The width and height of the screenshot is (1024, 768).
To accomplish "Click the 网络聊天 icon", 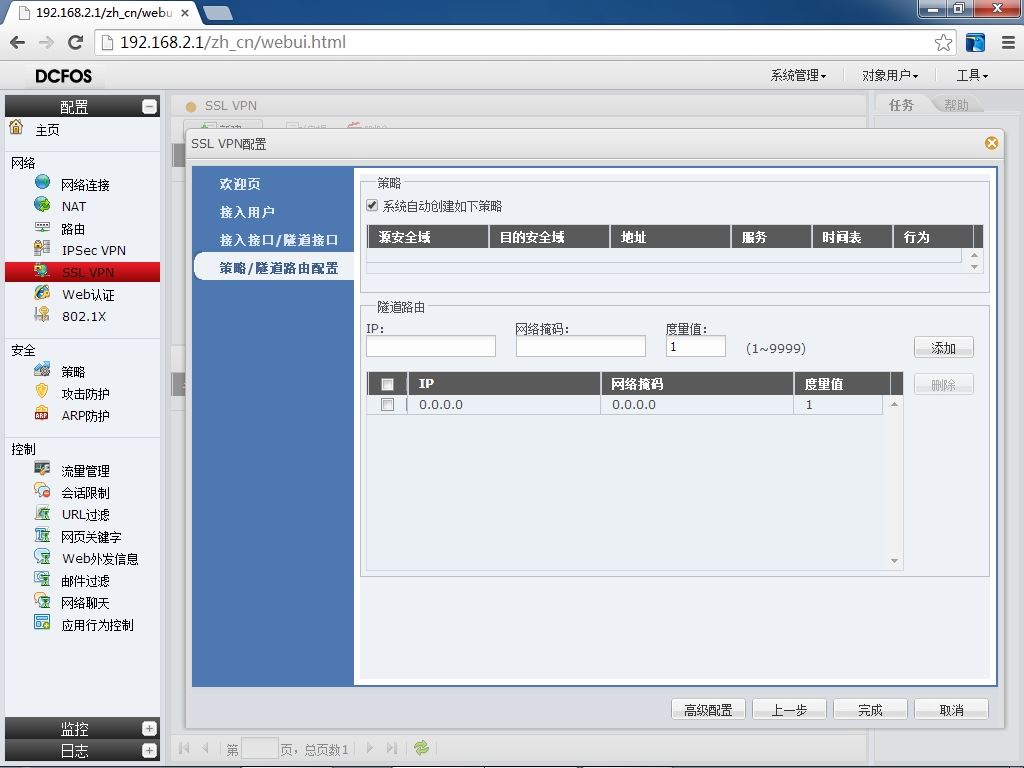I will click(42, 601).
